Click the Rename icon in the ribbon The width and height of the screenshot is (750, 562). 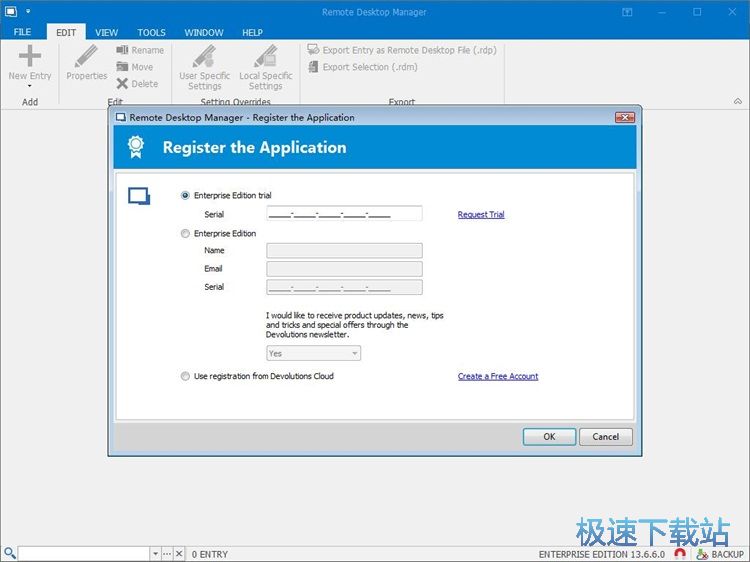click(122, 50)
